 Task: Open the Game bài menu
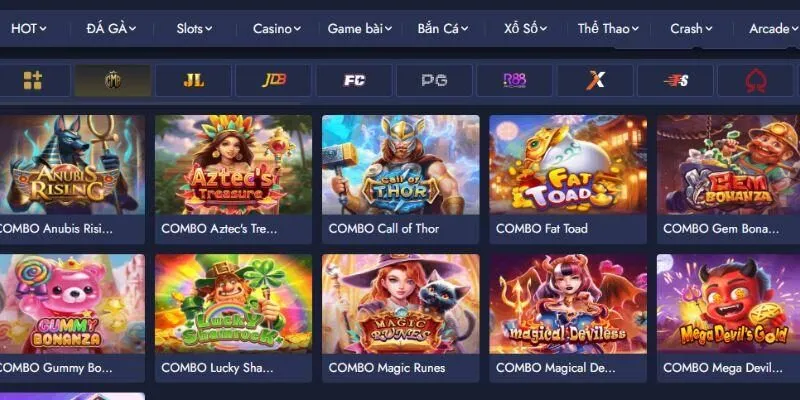[x=360, y=29]
